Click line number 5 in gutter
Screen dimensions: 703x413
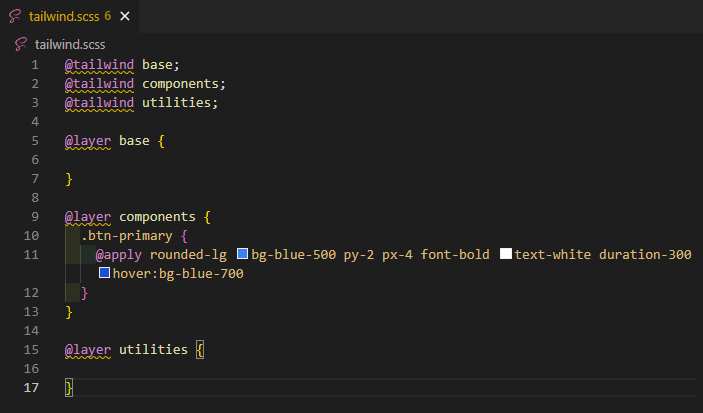pos(35,141)
